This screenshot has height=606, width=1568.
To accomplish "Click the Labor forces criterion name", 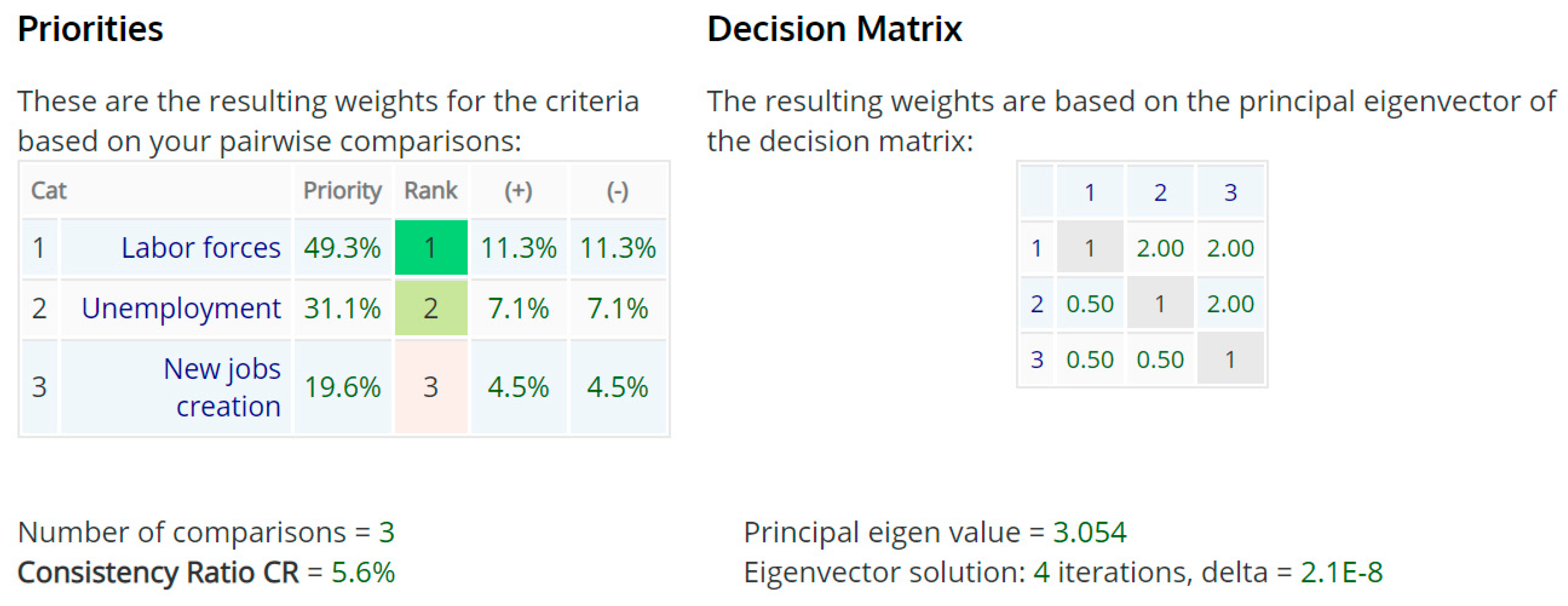I will (x=200, y=248).
